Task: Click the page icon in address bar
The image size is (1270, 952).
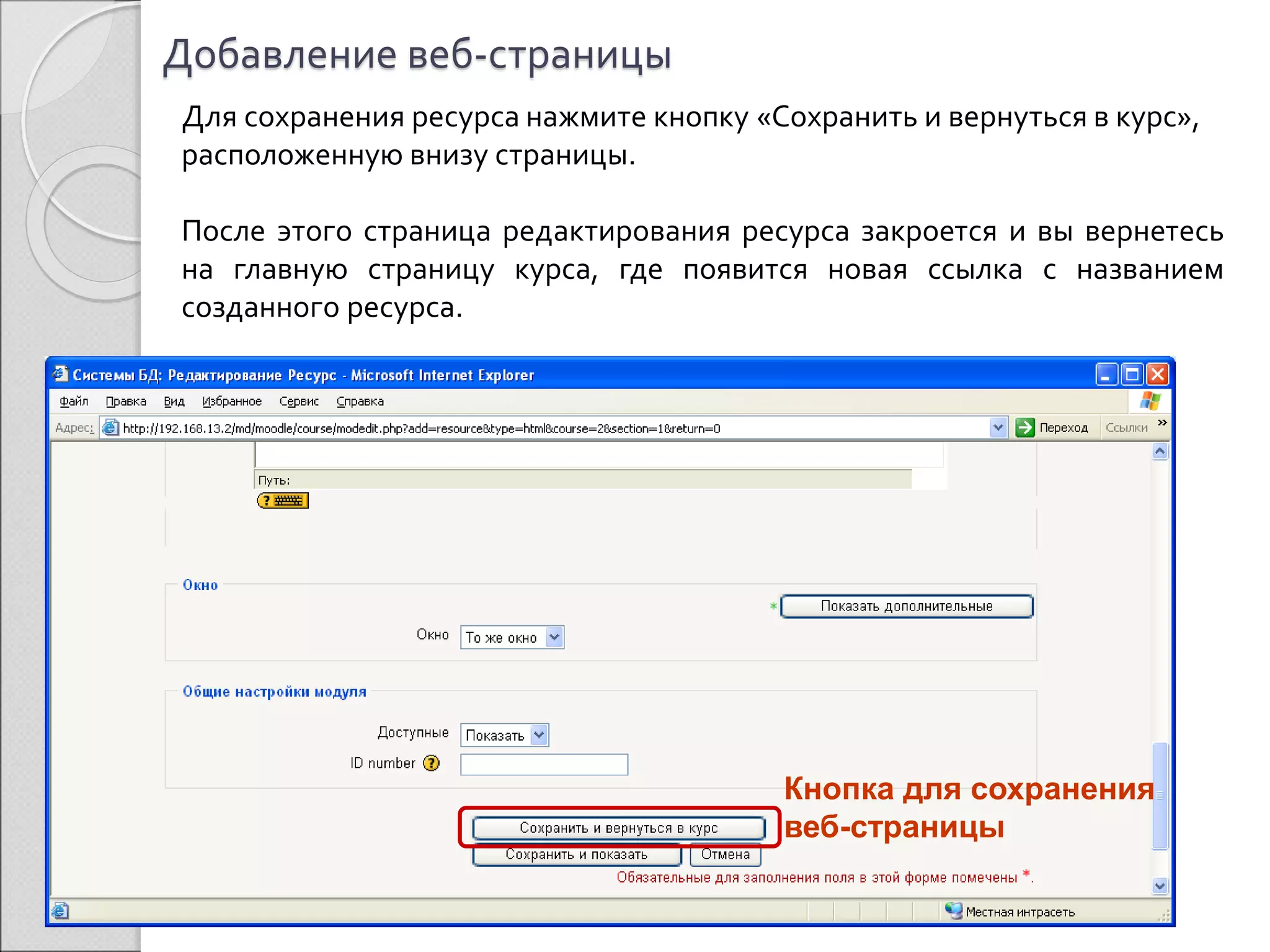Action: tap(110, 428)
